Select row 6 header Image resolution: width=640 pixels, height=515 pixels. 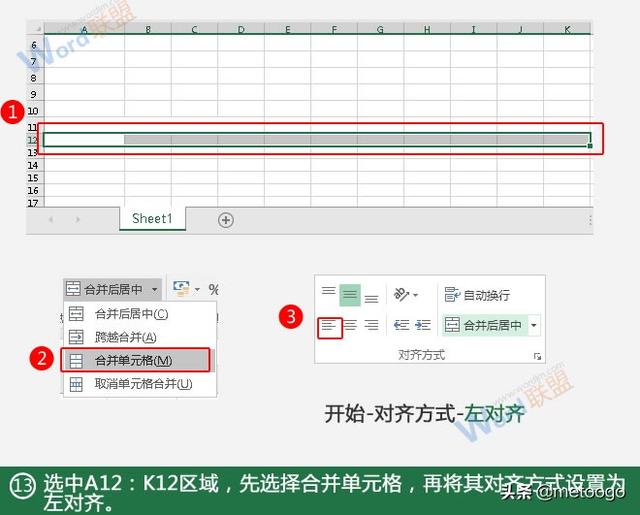tap(34, 44)
